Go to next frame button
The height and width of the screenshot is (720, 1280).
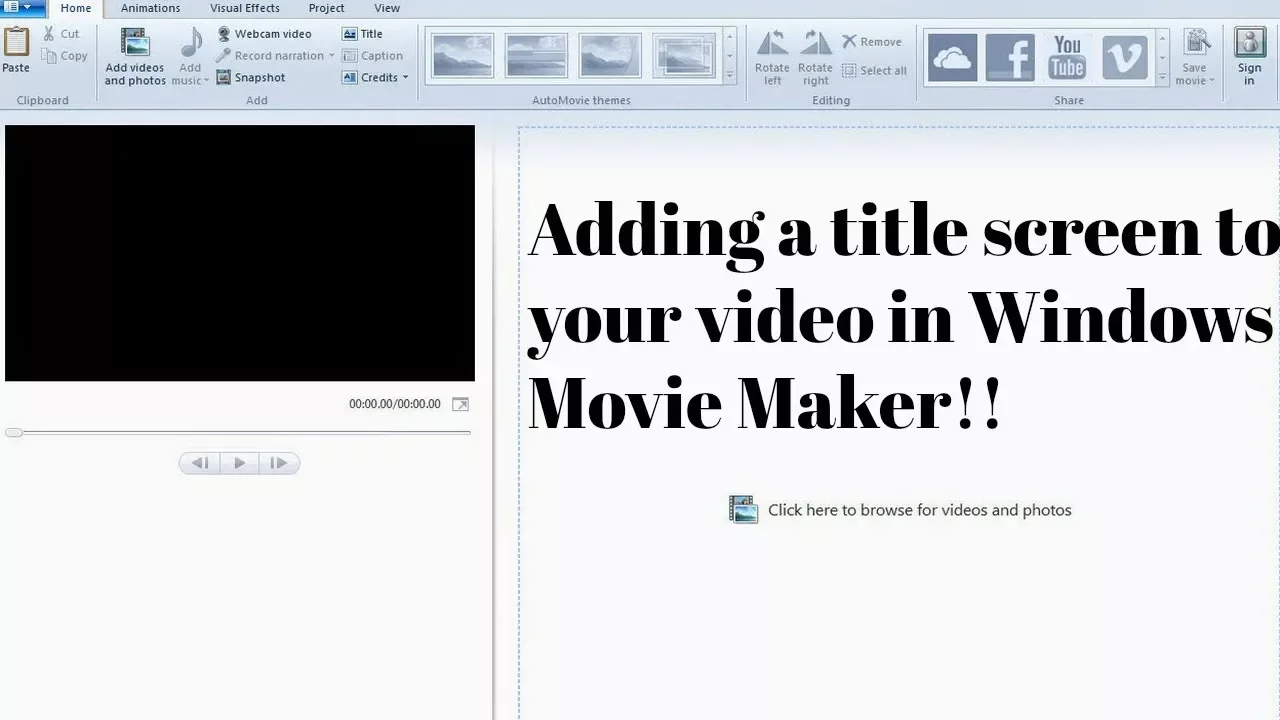(279, 463)
